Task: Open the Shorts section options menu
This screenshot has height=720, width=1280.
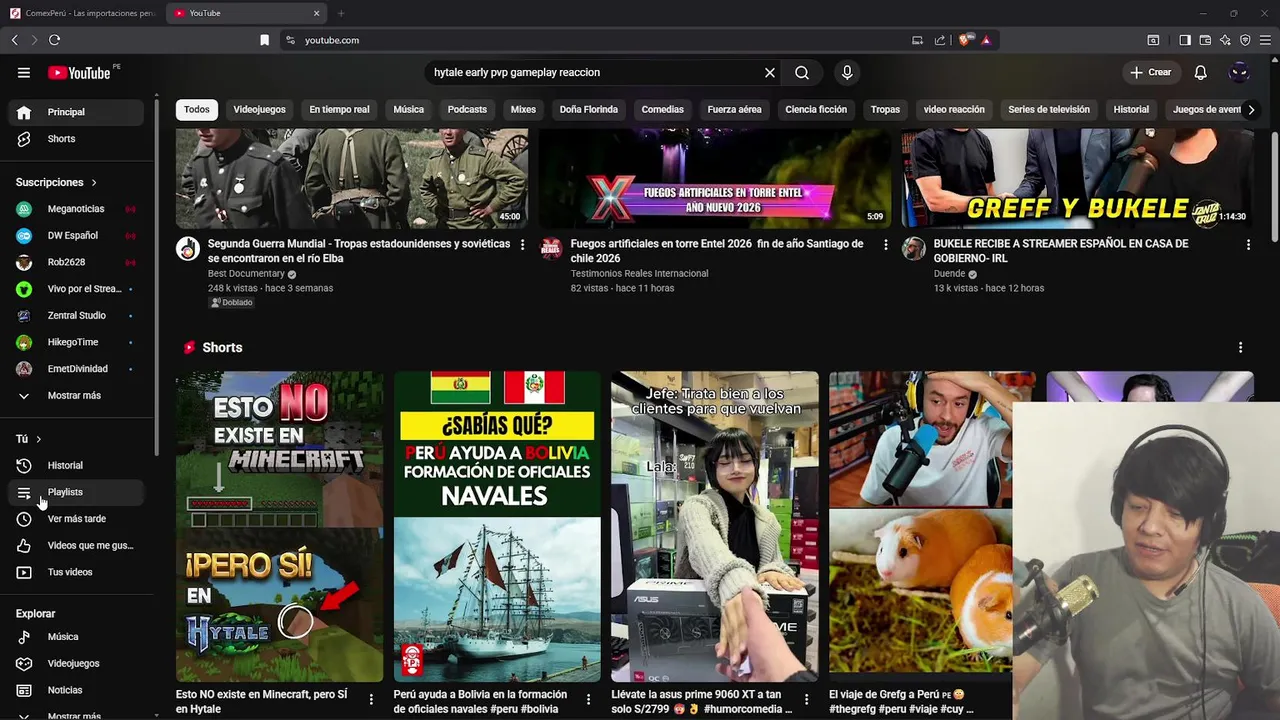Action: [1240, 347]
